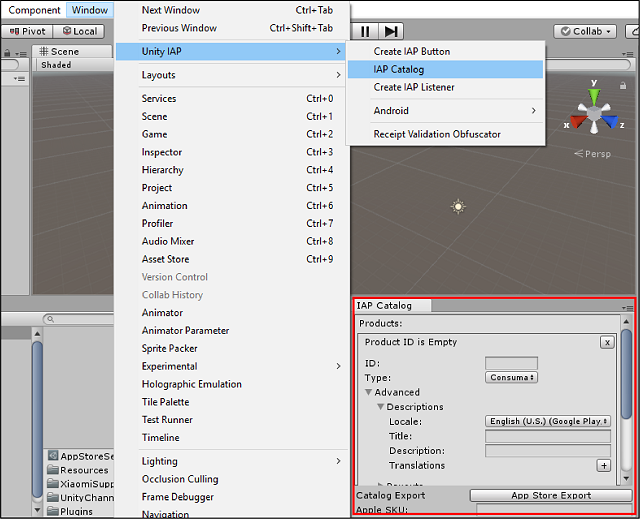This screenshot has width=640, height=519.
Task: Open Asset Store from Window menu
Action: coord(165,259)
